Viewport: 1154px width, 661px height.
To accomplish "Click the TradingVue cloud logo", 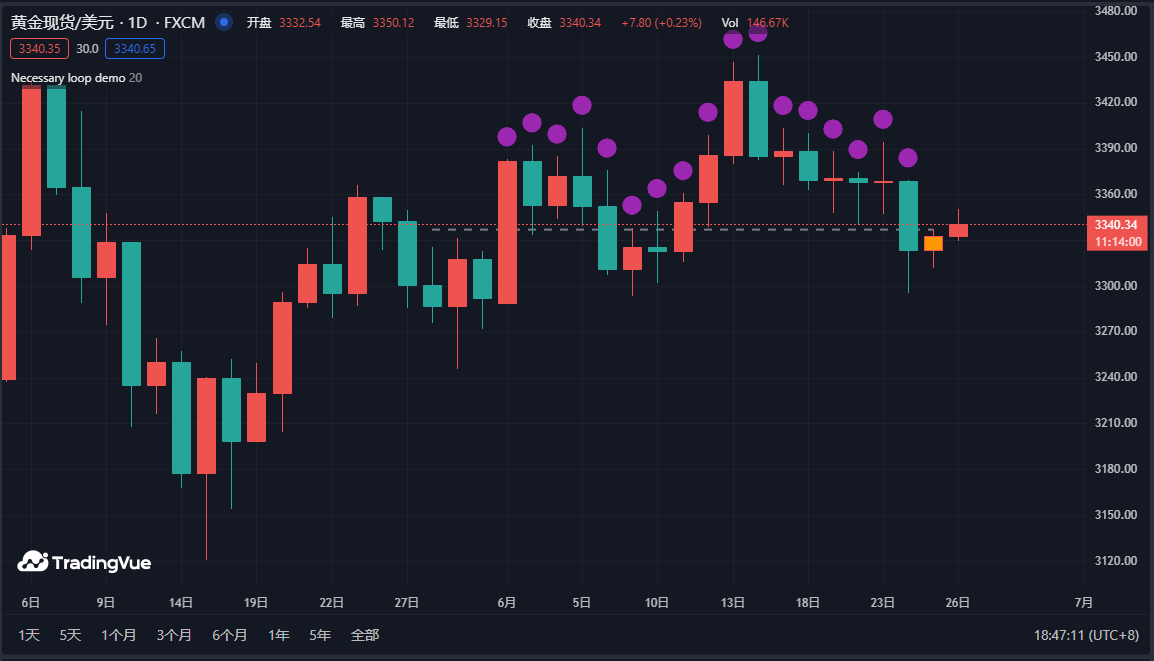I will [32, 562].
